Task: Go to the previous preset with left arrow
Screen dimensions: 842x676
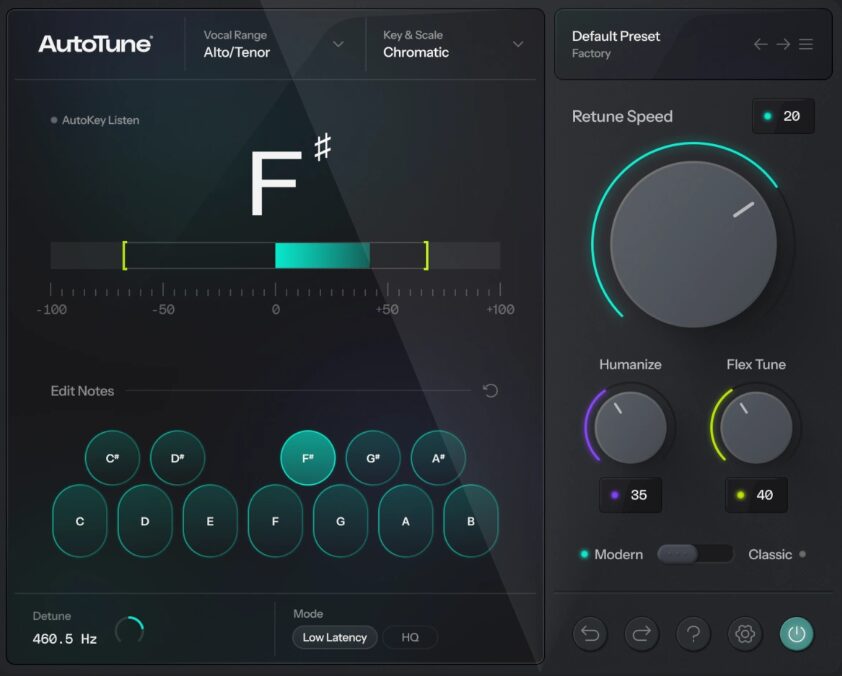Action: [x=761, y=44]
